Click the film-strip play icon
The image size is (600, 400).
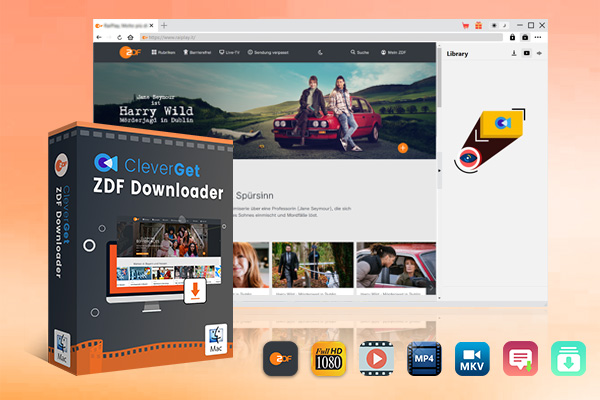click(377, 359)
